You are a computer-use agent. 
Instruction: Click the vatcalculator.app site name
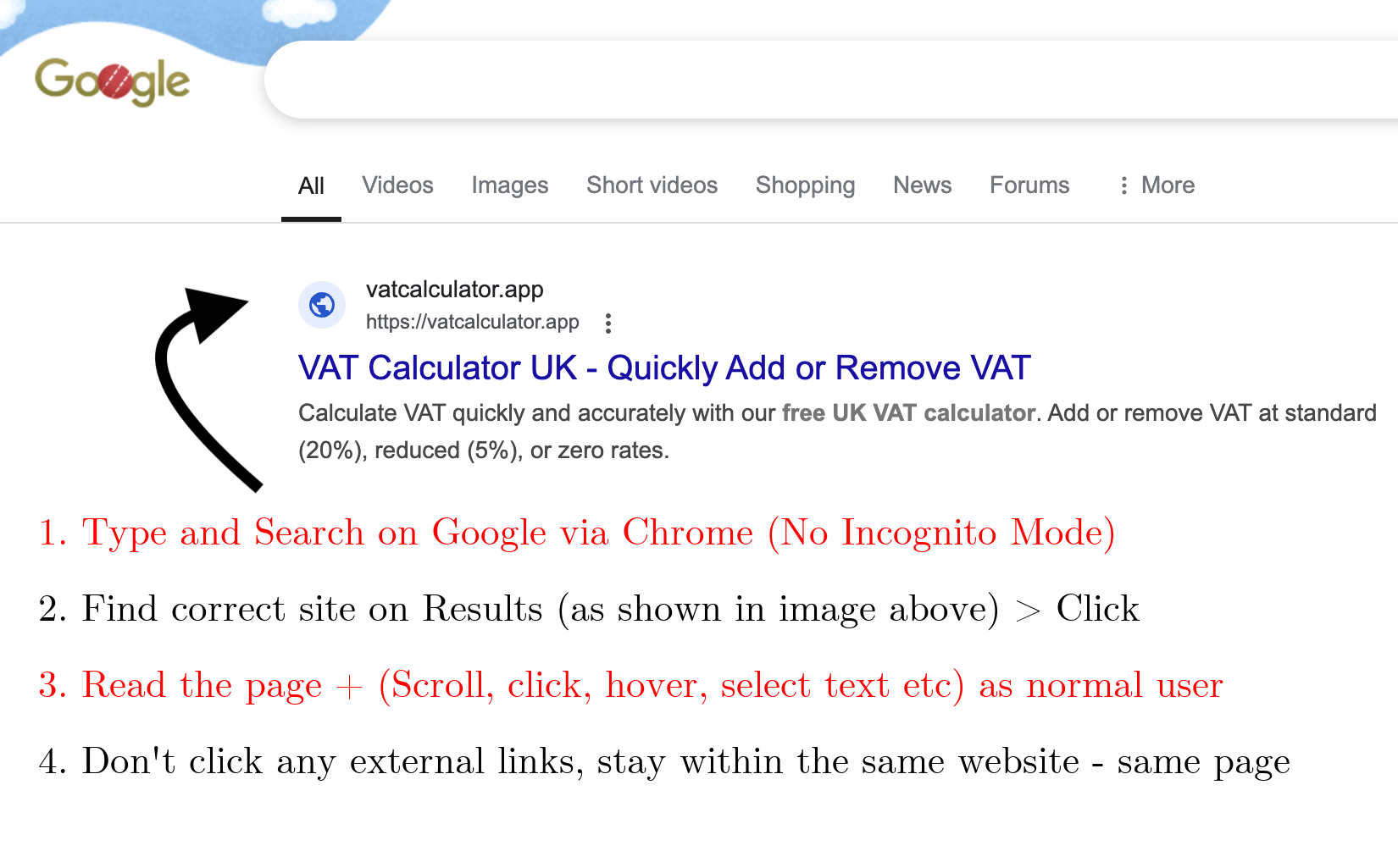tap(454, 290)
